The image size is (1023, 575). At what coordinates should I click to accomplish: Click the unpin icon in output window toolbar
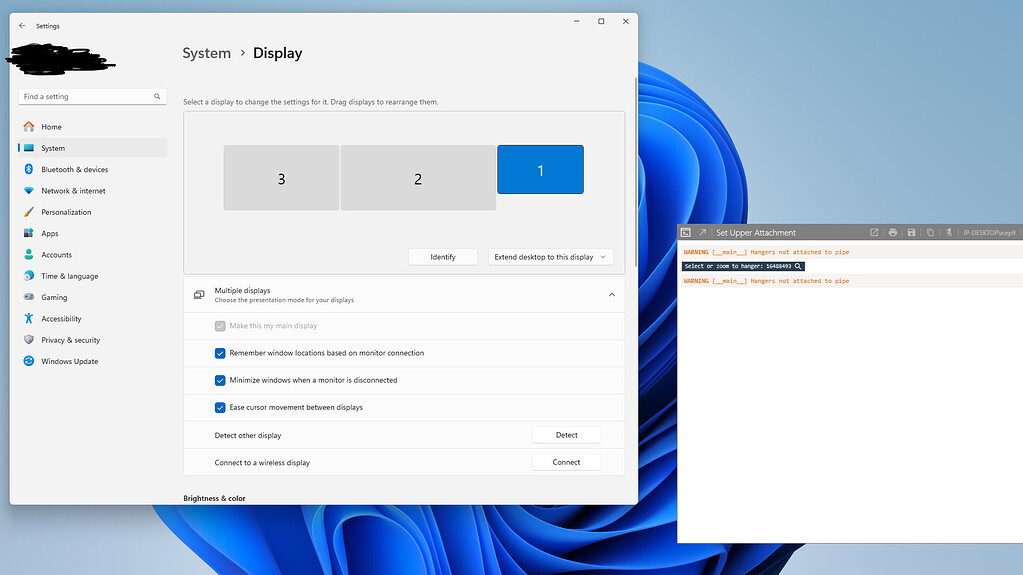pos(949,232)
